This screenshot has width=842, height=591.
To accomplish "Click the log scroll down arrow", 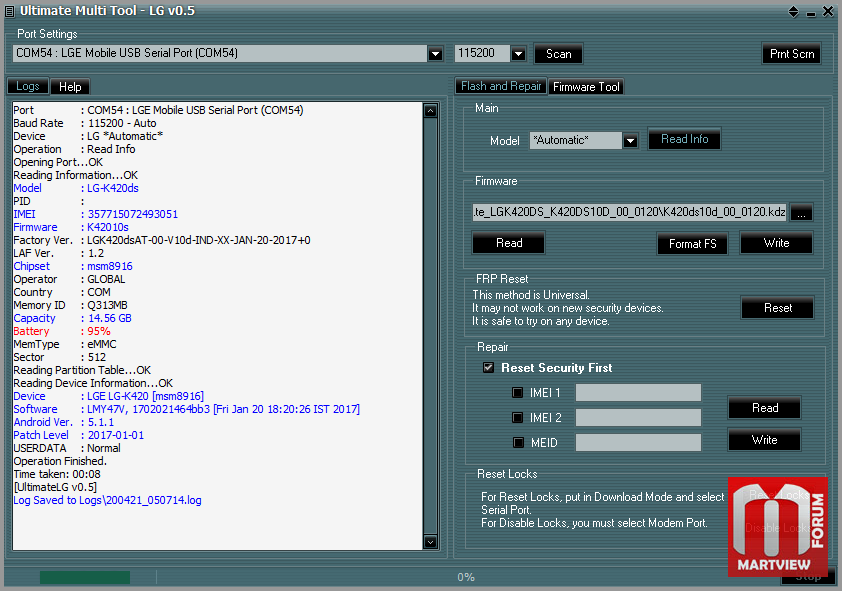I will pos(430,542).
